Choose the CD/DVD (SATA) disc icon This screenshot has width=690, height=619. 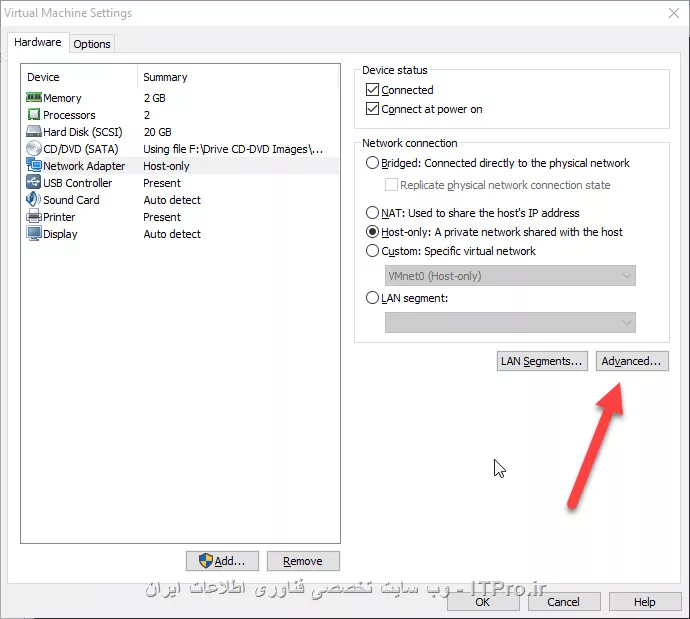click(x=33, y=149)
